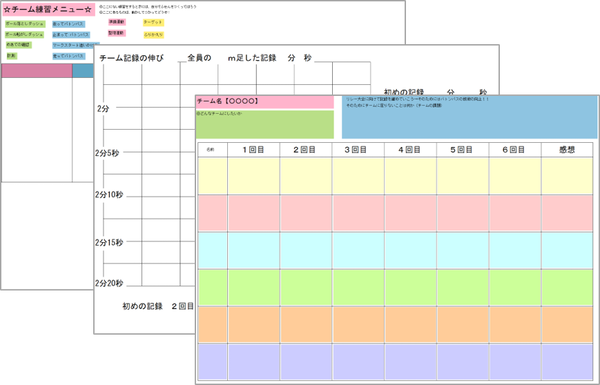600x385 pixels.
Task: Select the 6回目 column header
Action: click(515, 150)
